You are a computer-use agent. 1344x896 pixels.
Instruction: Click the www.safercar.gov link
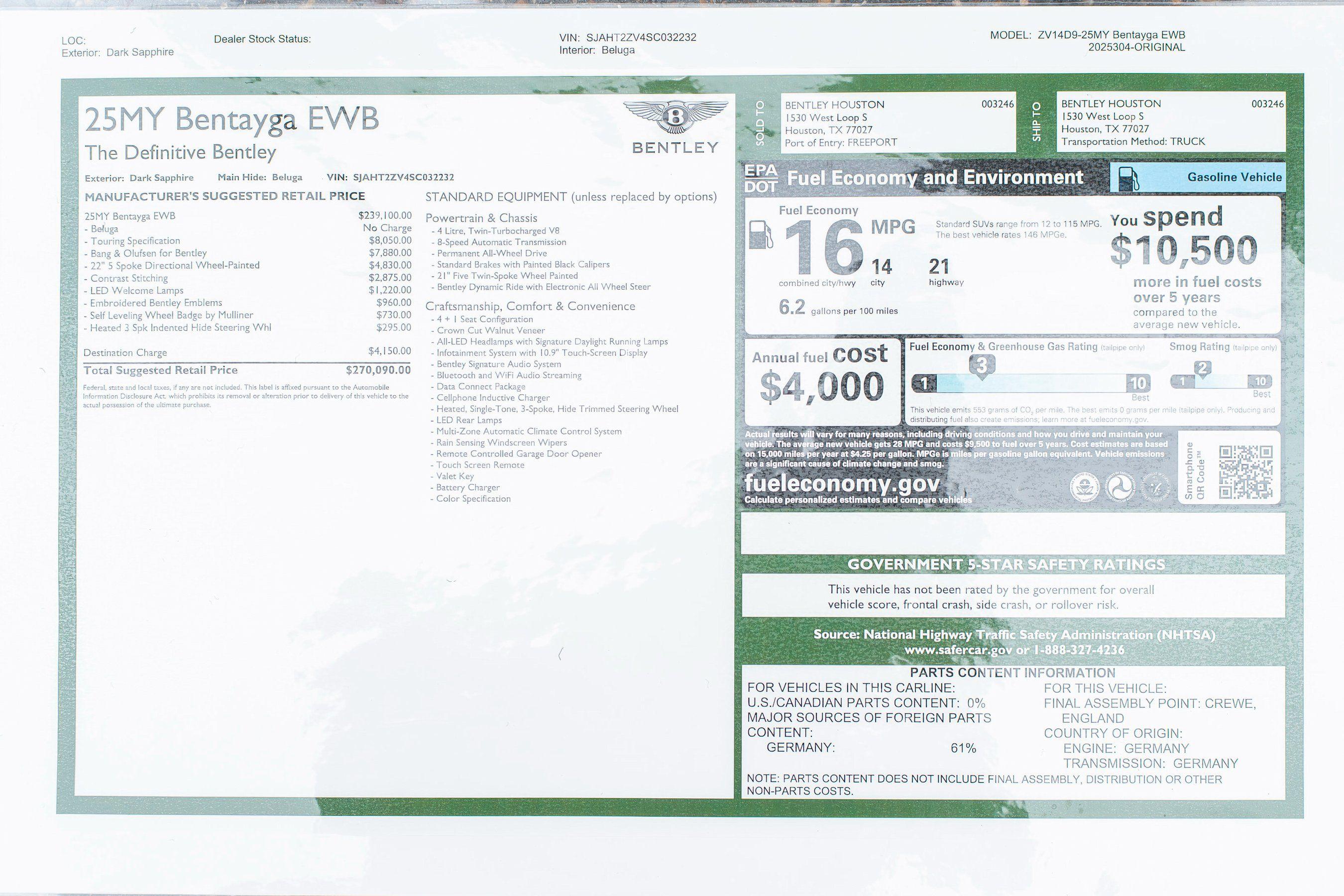click(x=958, y=650)
